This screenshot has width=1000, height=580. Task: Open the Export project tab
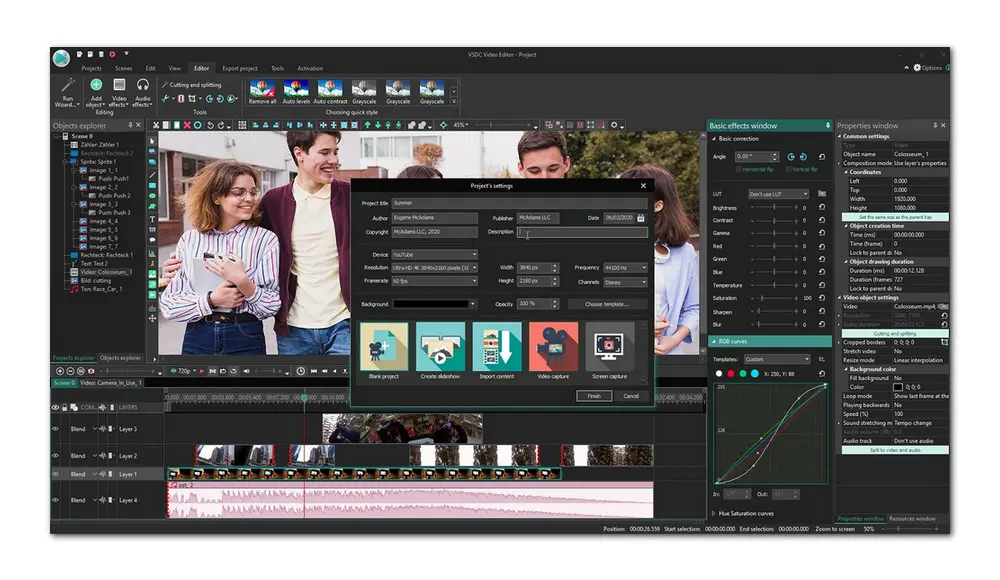click(240, 68)
